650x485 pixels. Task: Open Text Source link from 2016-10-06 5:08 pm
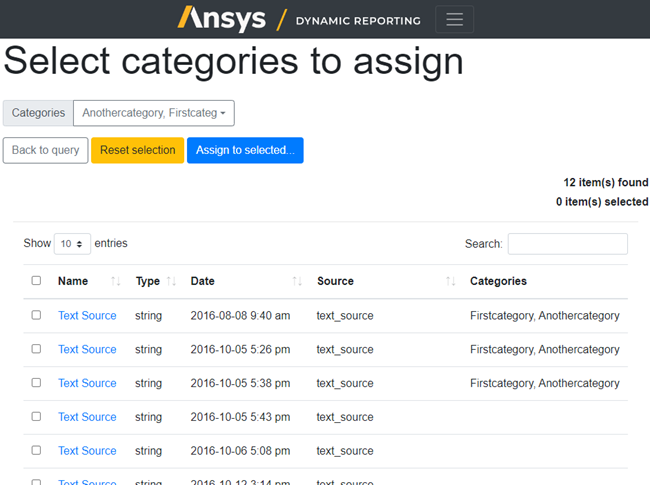click(87, 451)
